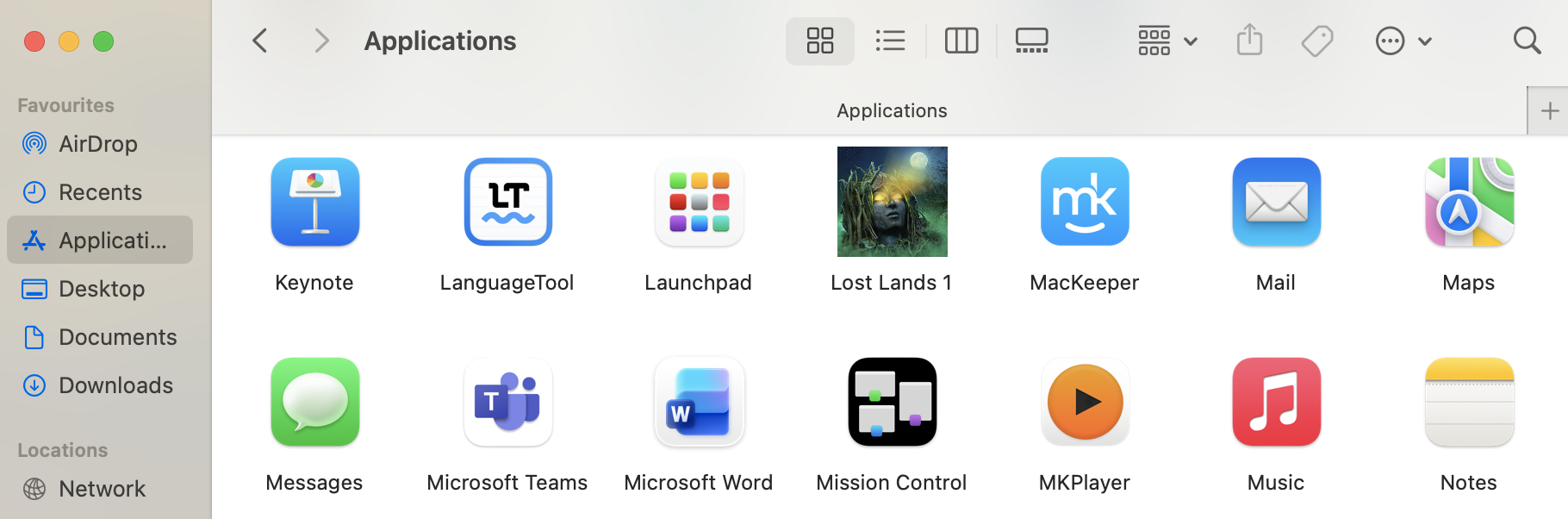The image size is (1568, 519).
Task: Click the MacKeeper name label
Action: coord(1085,283)
